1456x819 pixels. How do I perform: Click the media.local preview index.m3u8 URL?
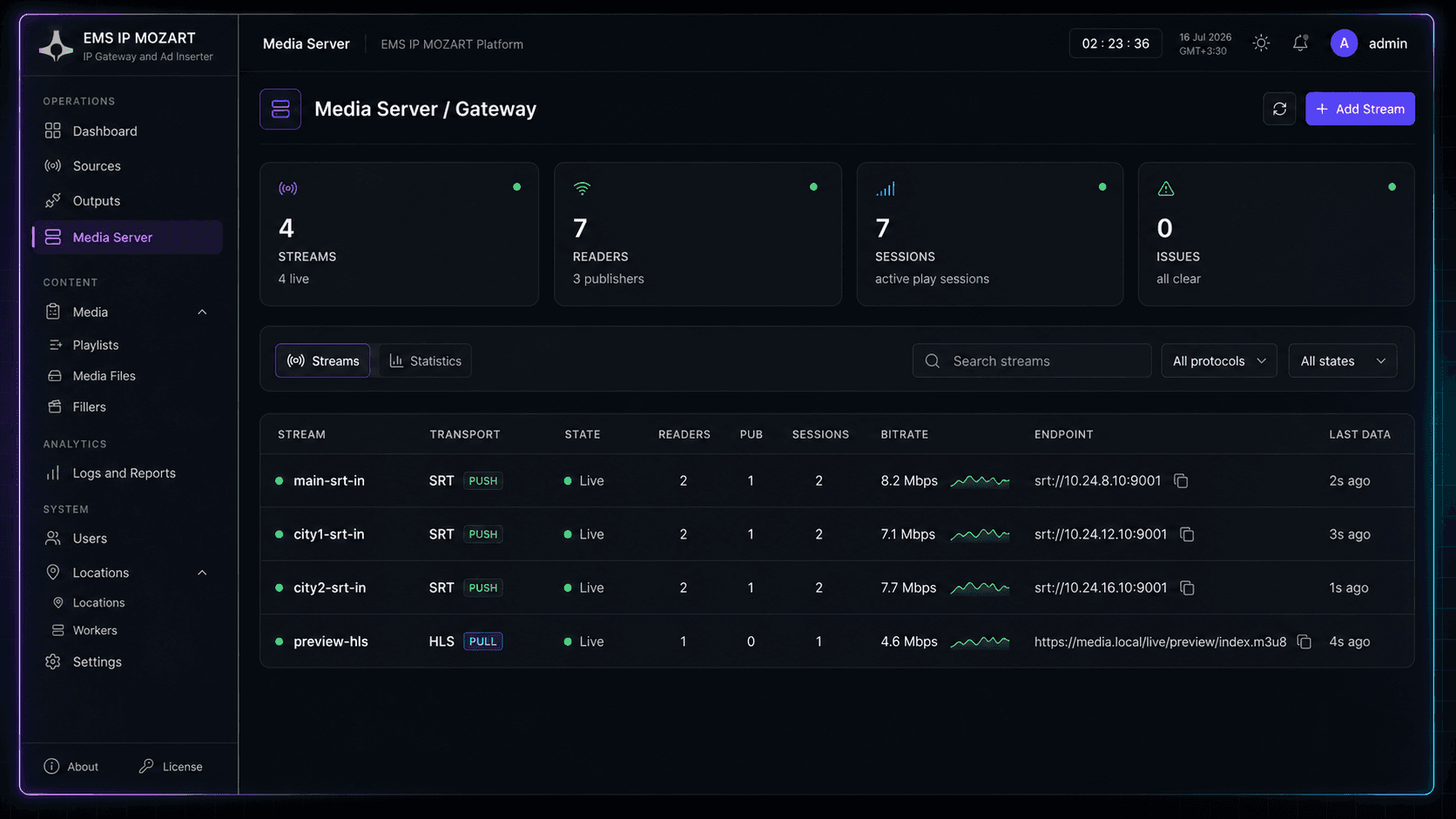pyautogui.click(x=1160, y=641)
